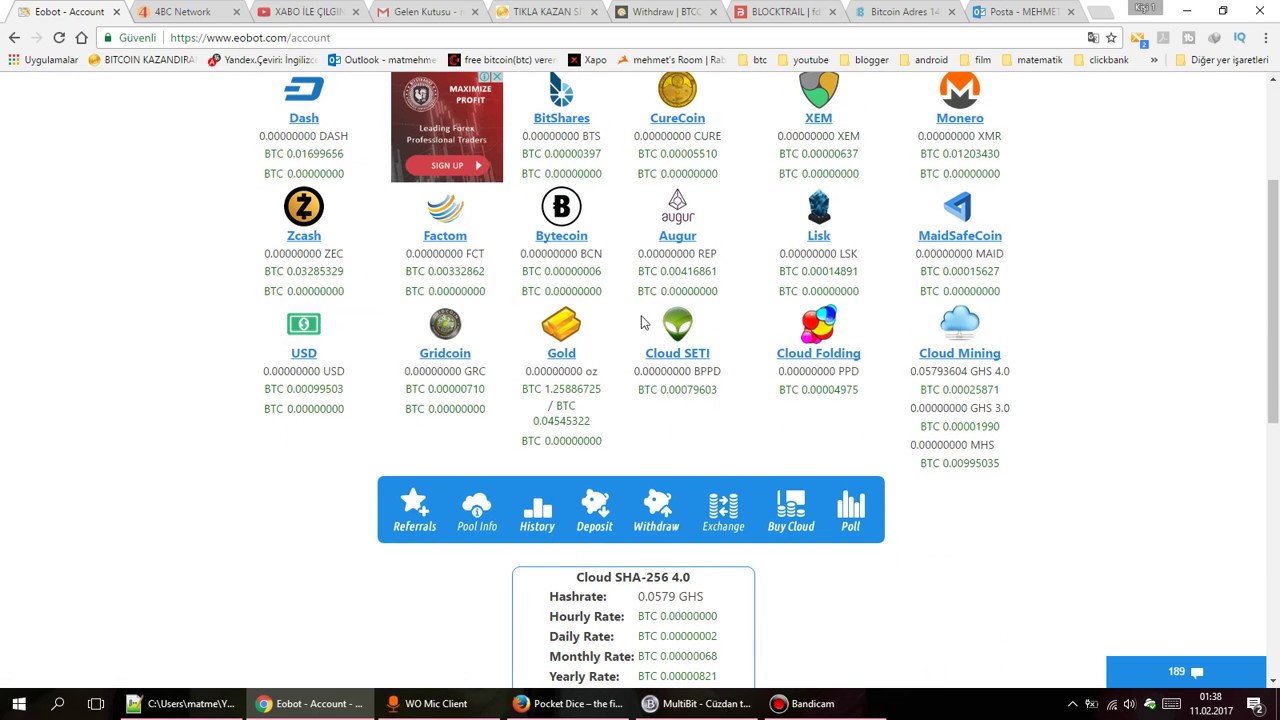The height and width of the screenshot is (720, 1280).
Task: Open the clickbank bookmarks folder
Action: 1101,60
